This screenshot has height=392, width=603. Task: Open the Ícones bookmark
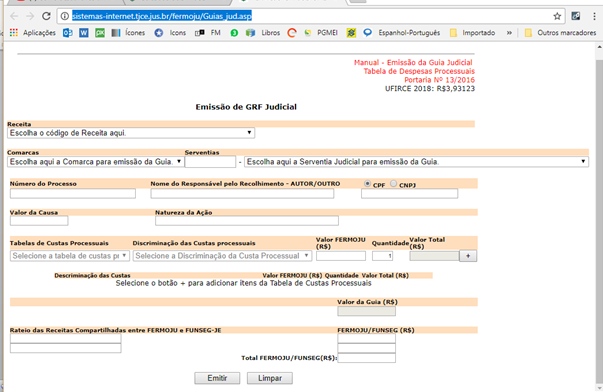128,33
